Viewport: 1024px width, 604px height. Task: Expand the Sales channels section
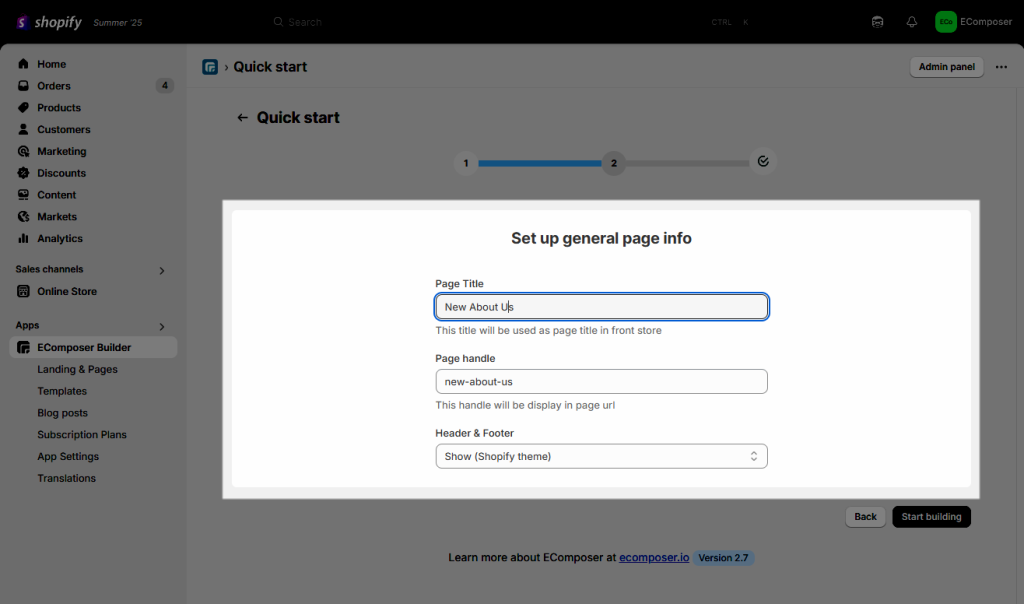click(162, 270)
